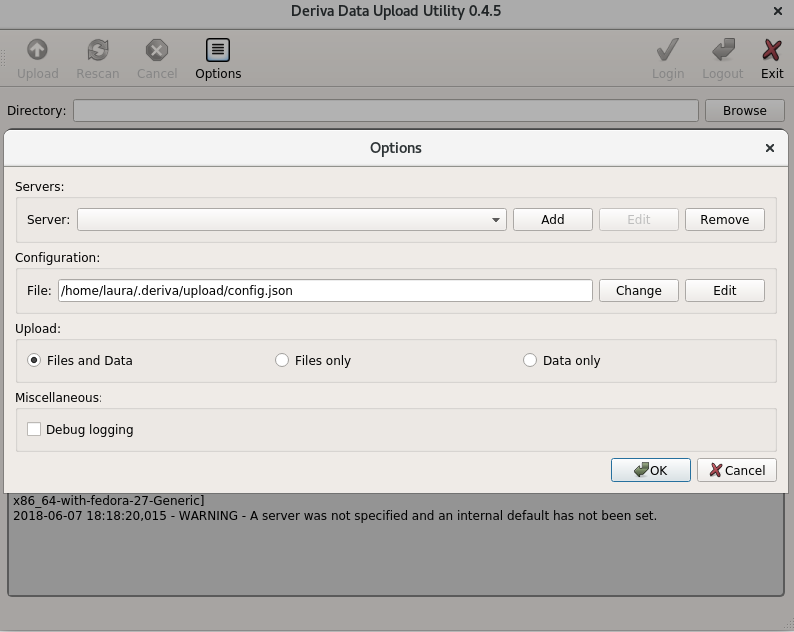
Task: Dismiss the dialog with the Cancel button
Action: tap(737, 470)
